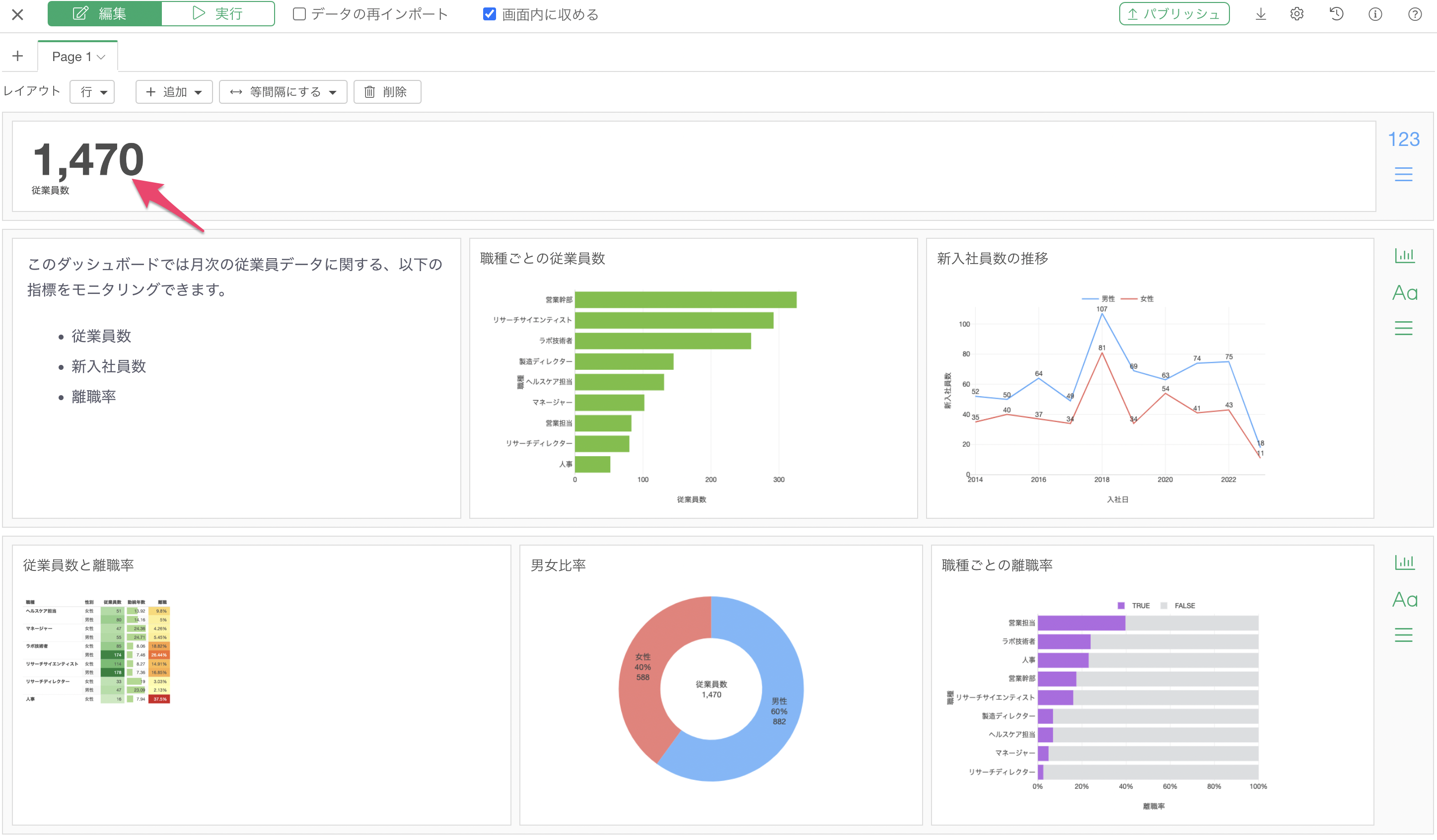
Task: Click the 営業幹部 green bar
Action: 685,300
